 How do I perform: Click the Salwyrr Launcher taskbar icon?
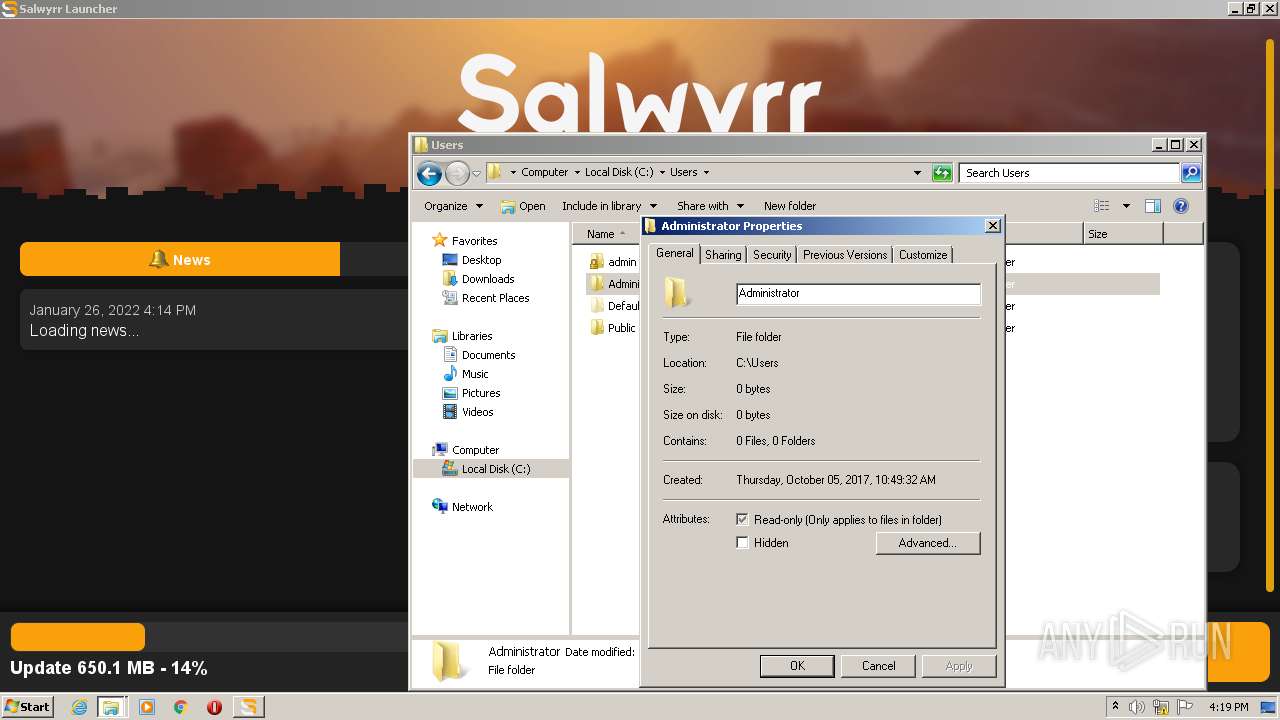point(248,707)
